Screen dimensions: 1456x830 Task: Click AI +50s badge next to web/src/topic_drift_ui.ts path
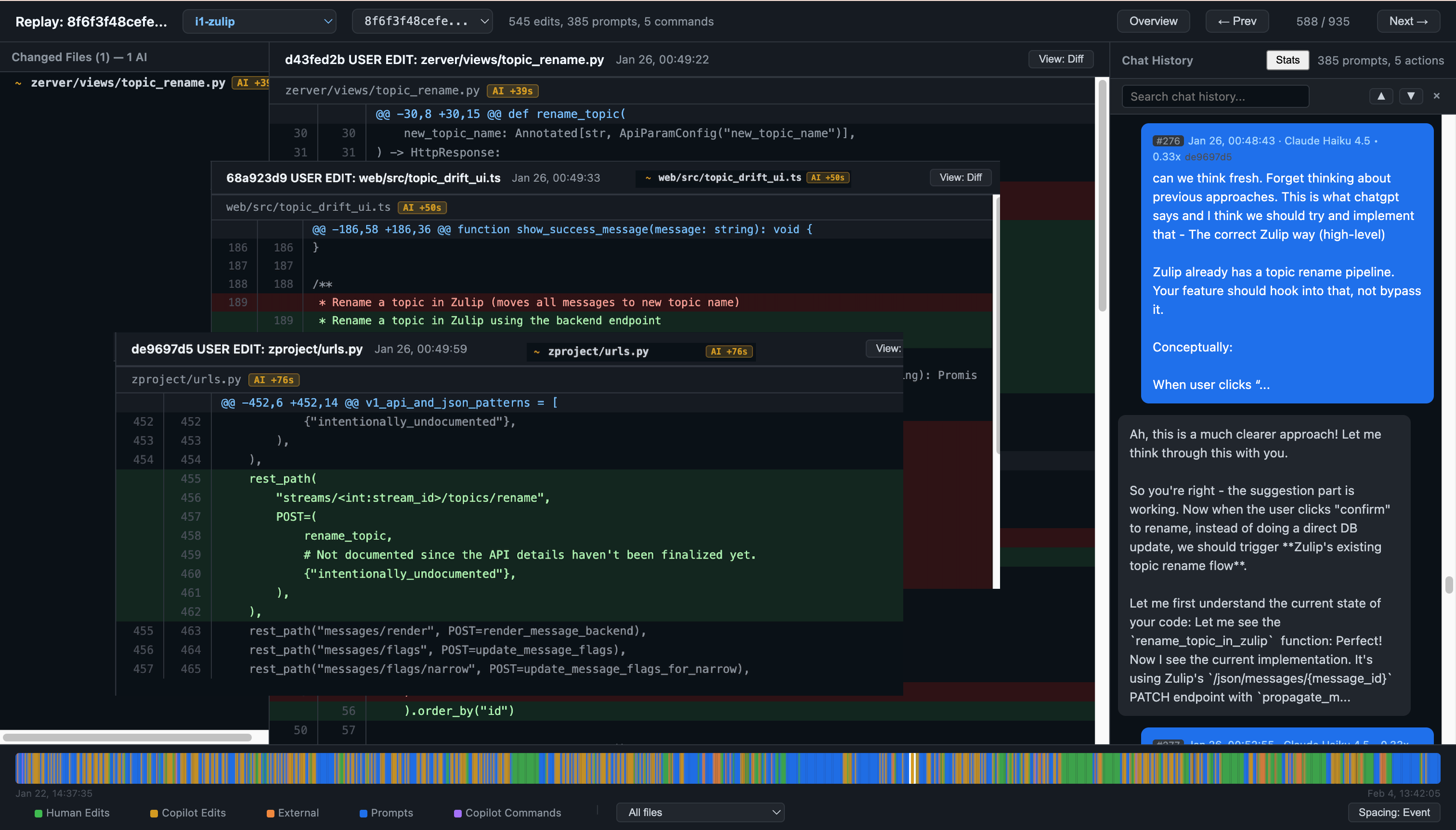coord(422,207)
